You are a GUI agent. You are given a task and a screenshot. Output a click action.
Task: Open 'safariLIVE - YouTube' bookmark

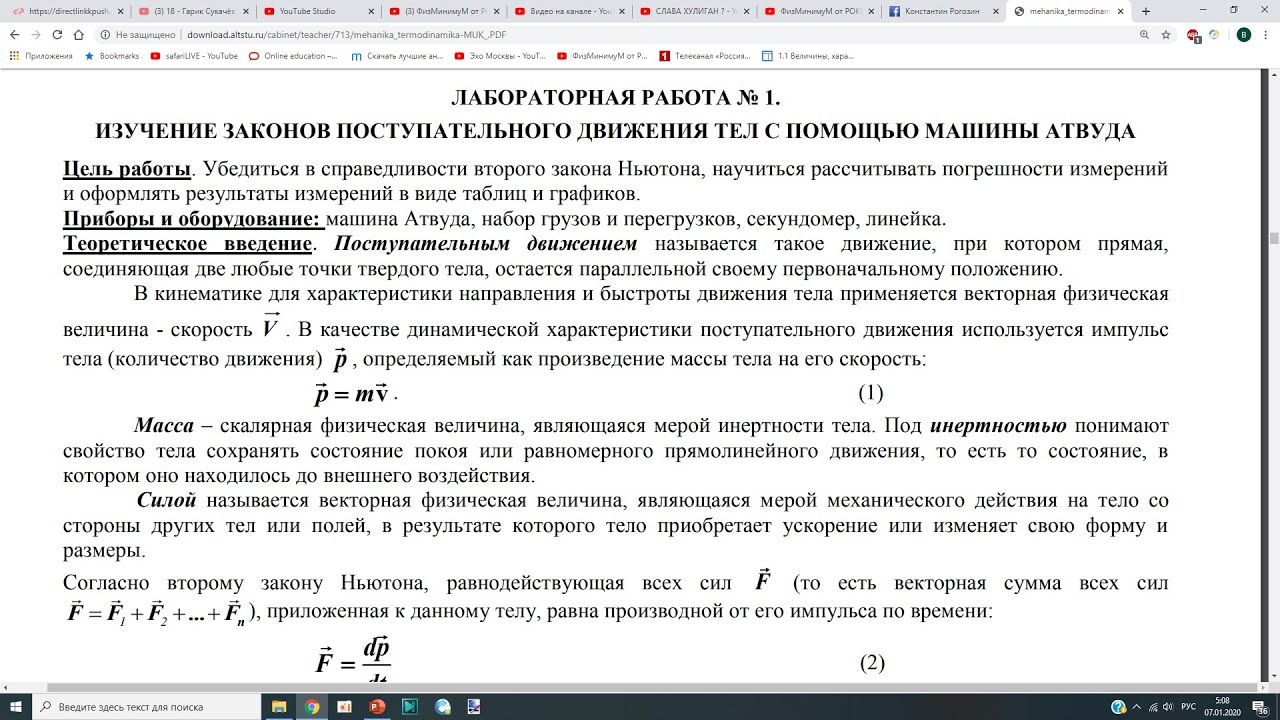pyautogui.click(x=194, y=56)
